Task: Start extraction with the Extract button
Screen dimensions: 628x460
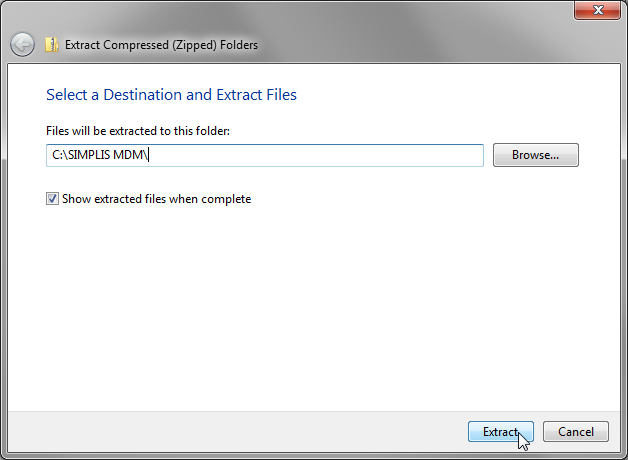Action: (x=500, y=432)
